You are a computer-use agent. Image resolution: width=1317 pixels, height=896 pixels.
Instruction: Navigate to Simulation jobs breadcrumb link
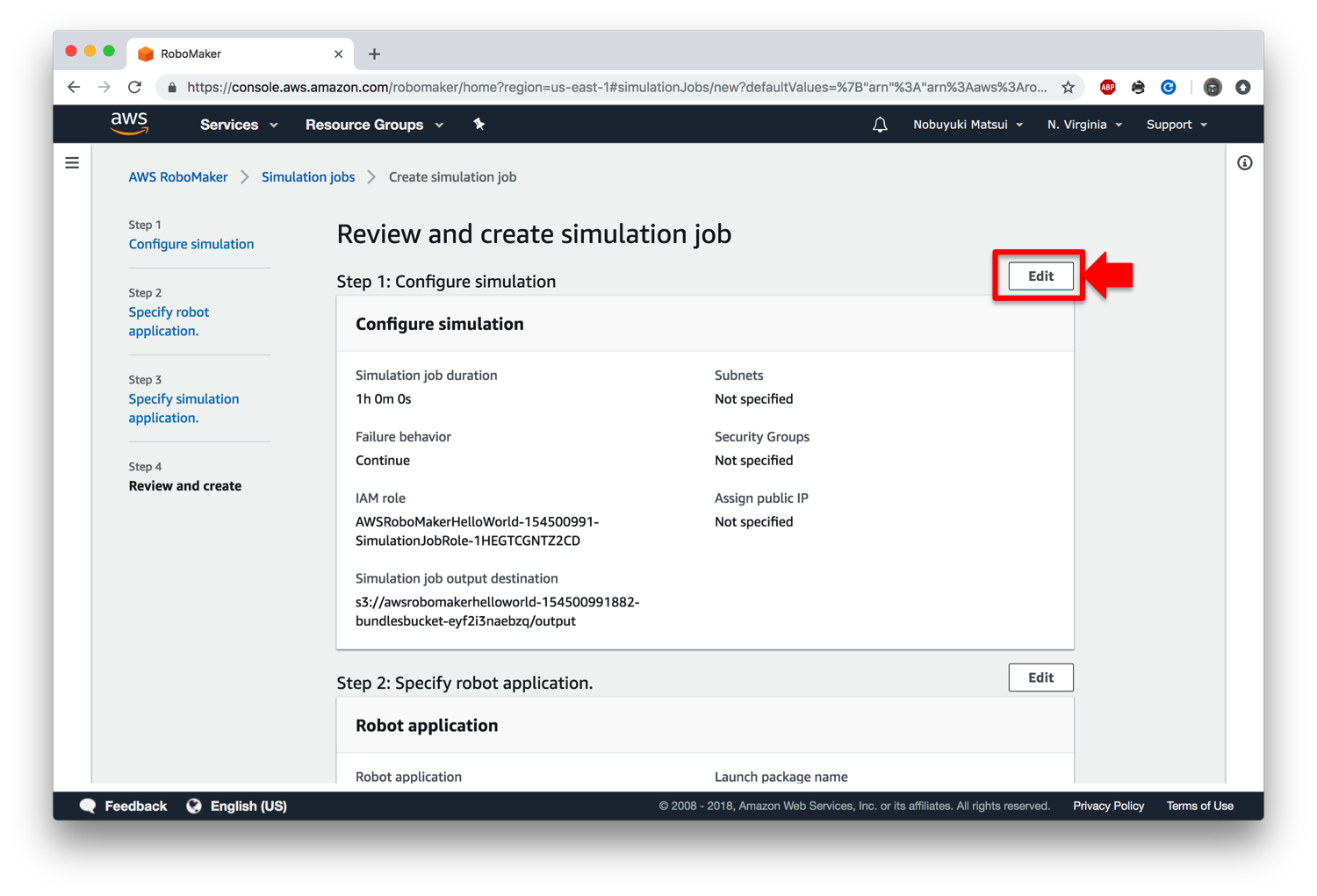click(x=307, y=176)
